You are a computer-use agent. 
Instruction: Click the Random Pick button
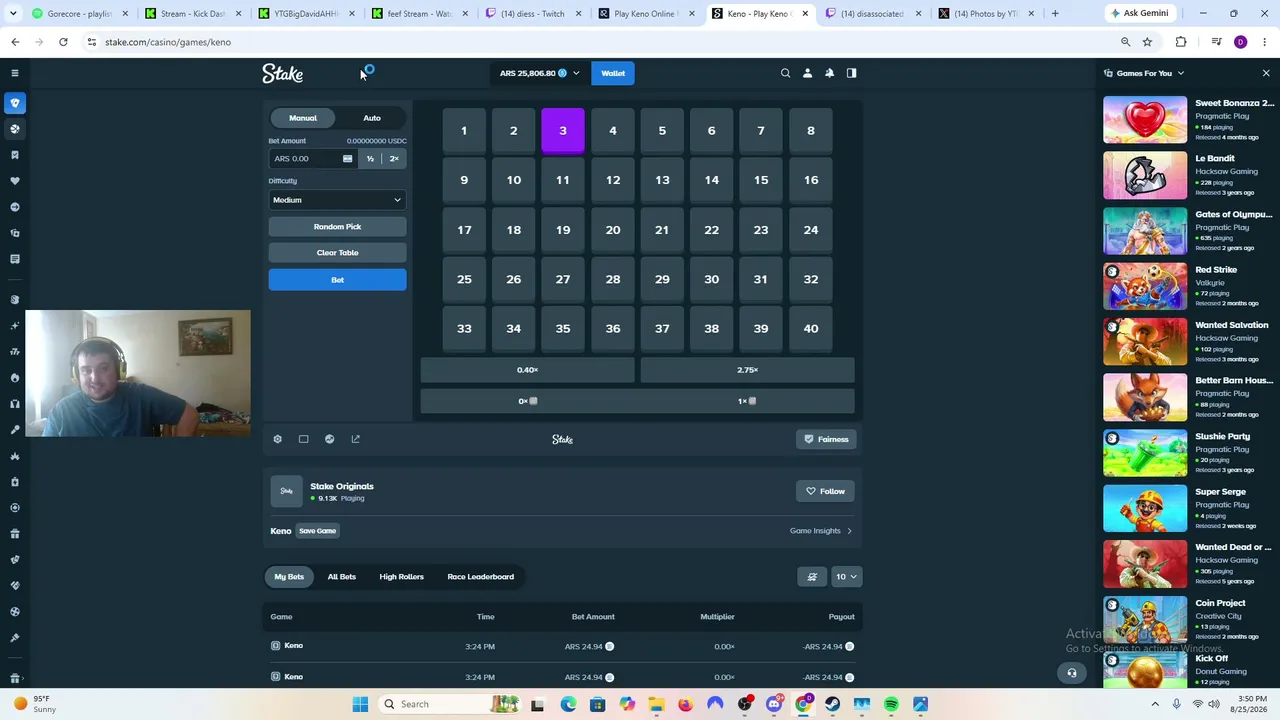pyautogui.click(x=337, y=227)
